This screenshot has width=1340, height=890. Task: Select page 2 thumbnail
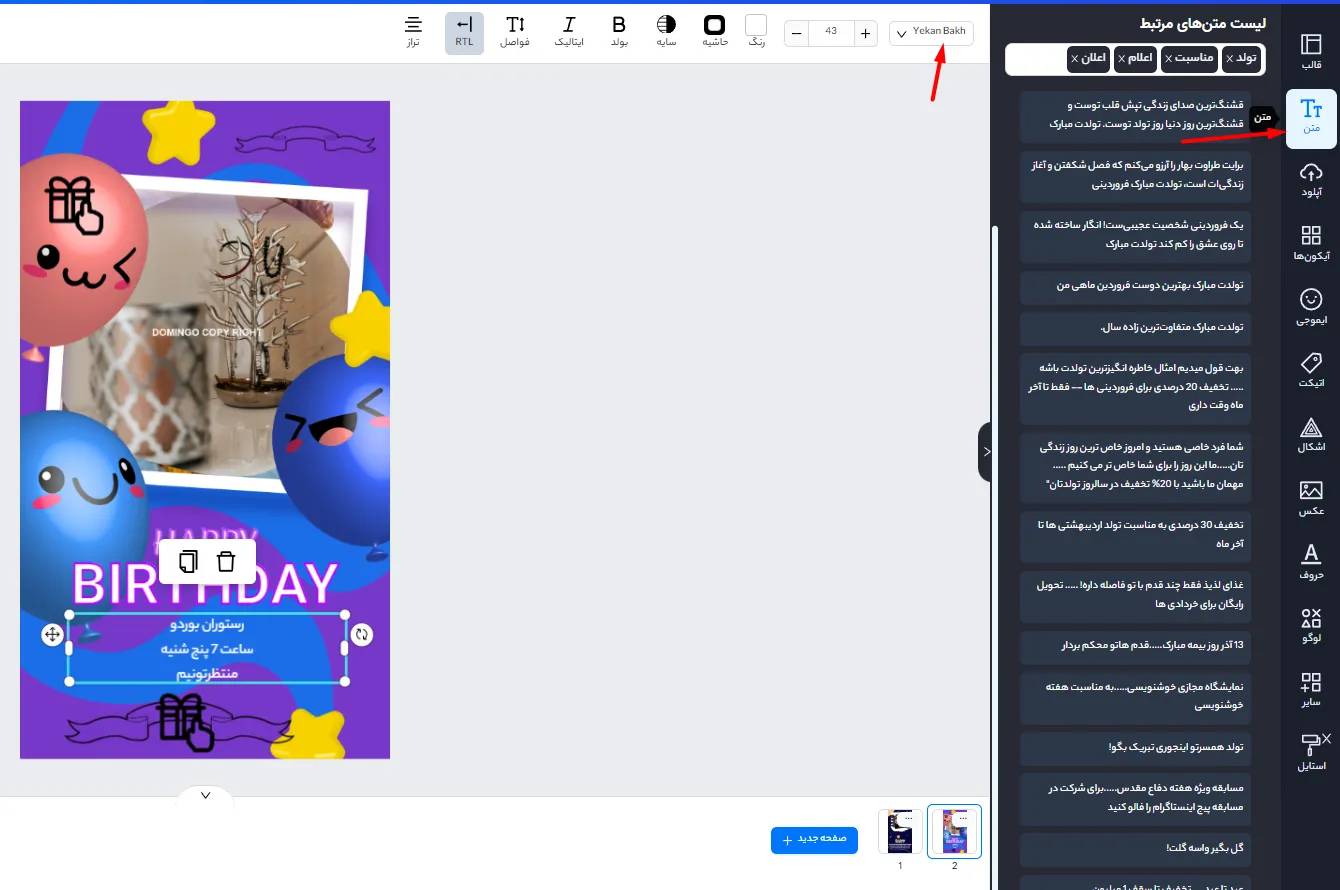point(954,831)
